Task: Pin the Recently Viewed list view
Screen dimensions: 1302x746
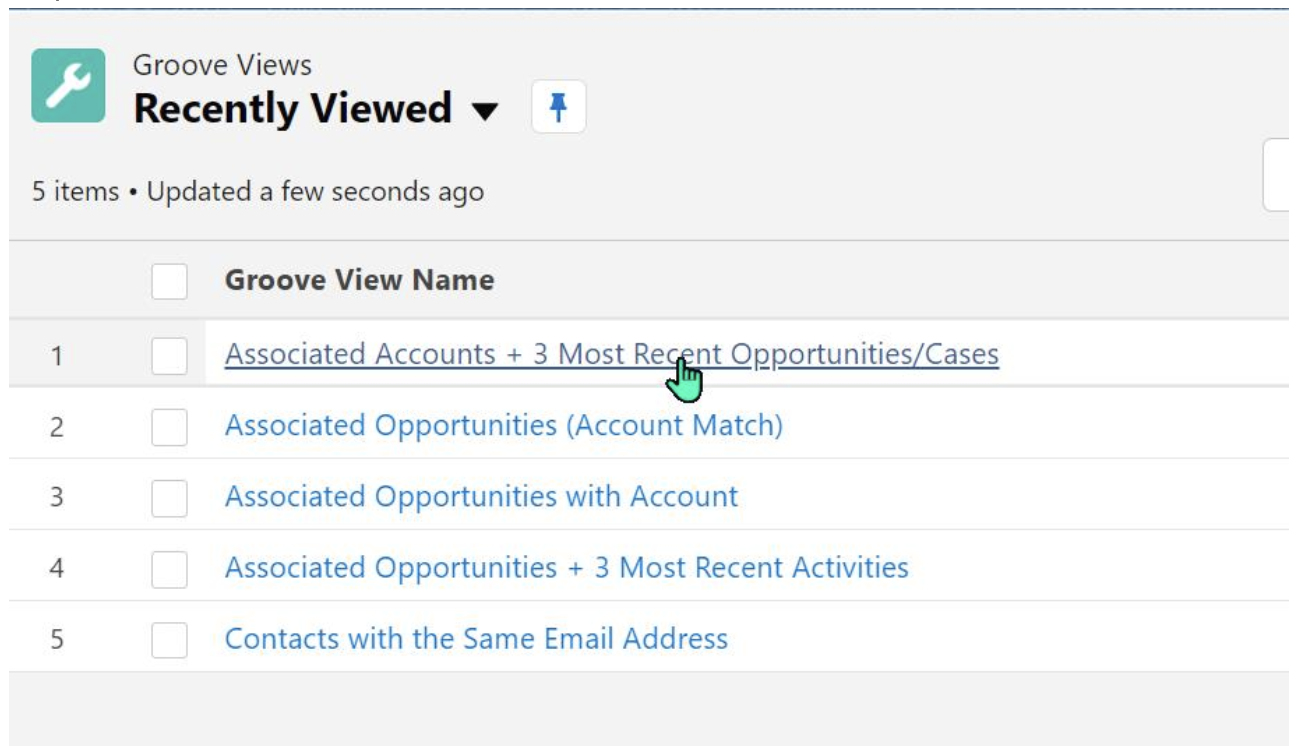Action: click(559, 107)
